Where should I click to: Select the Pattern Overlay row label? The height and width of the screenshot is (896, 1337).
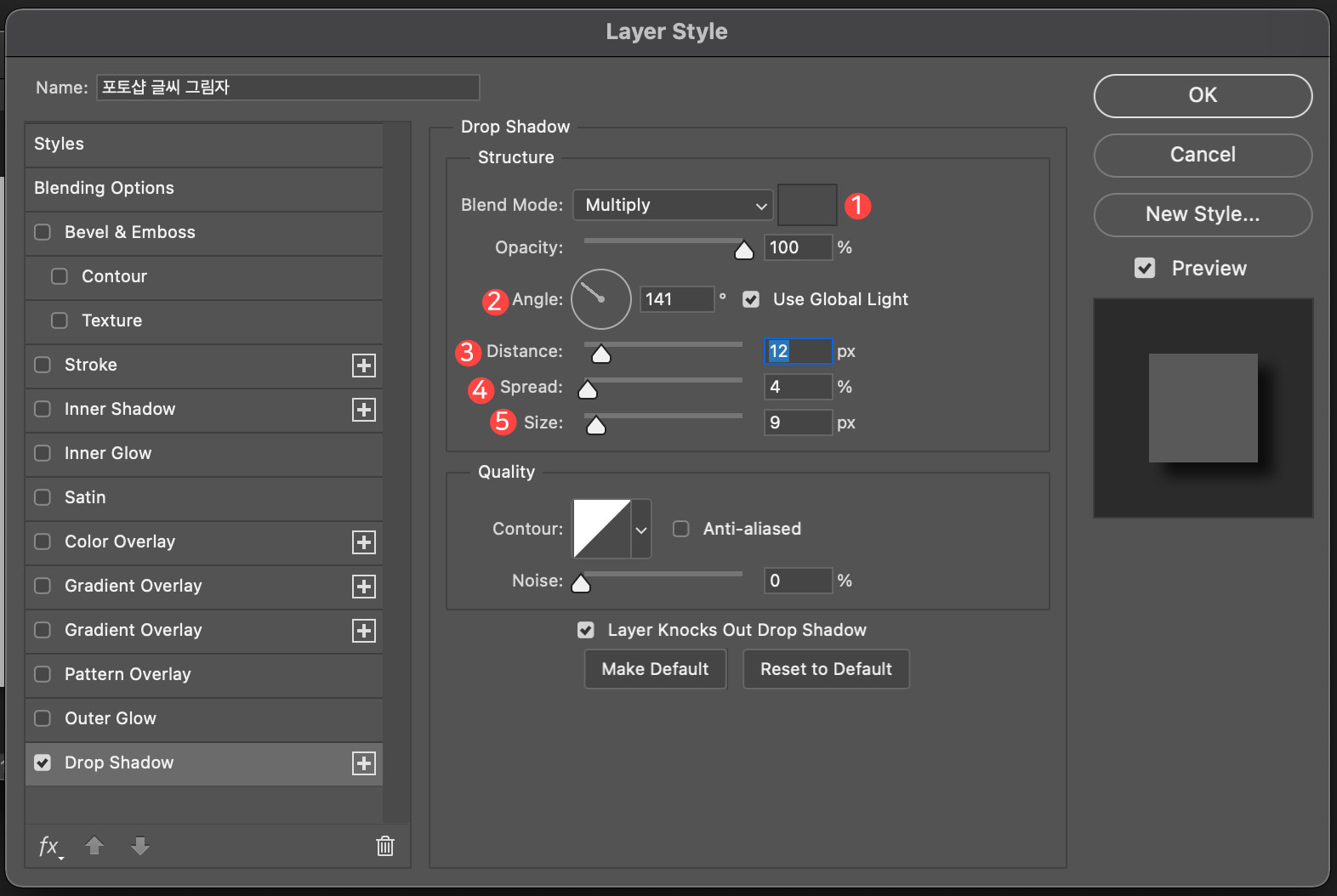[128, 674]
